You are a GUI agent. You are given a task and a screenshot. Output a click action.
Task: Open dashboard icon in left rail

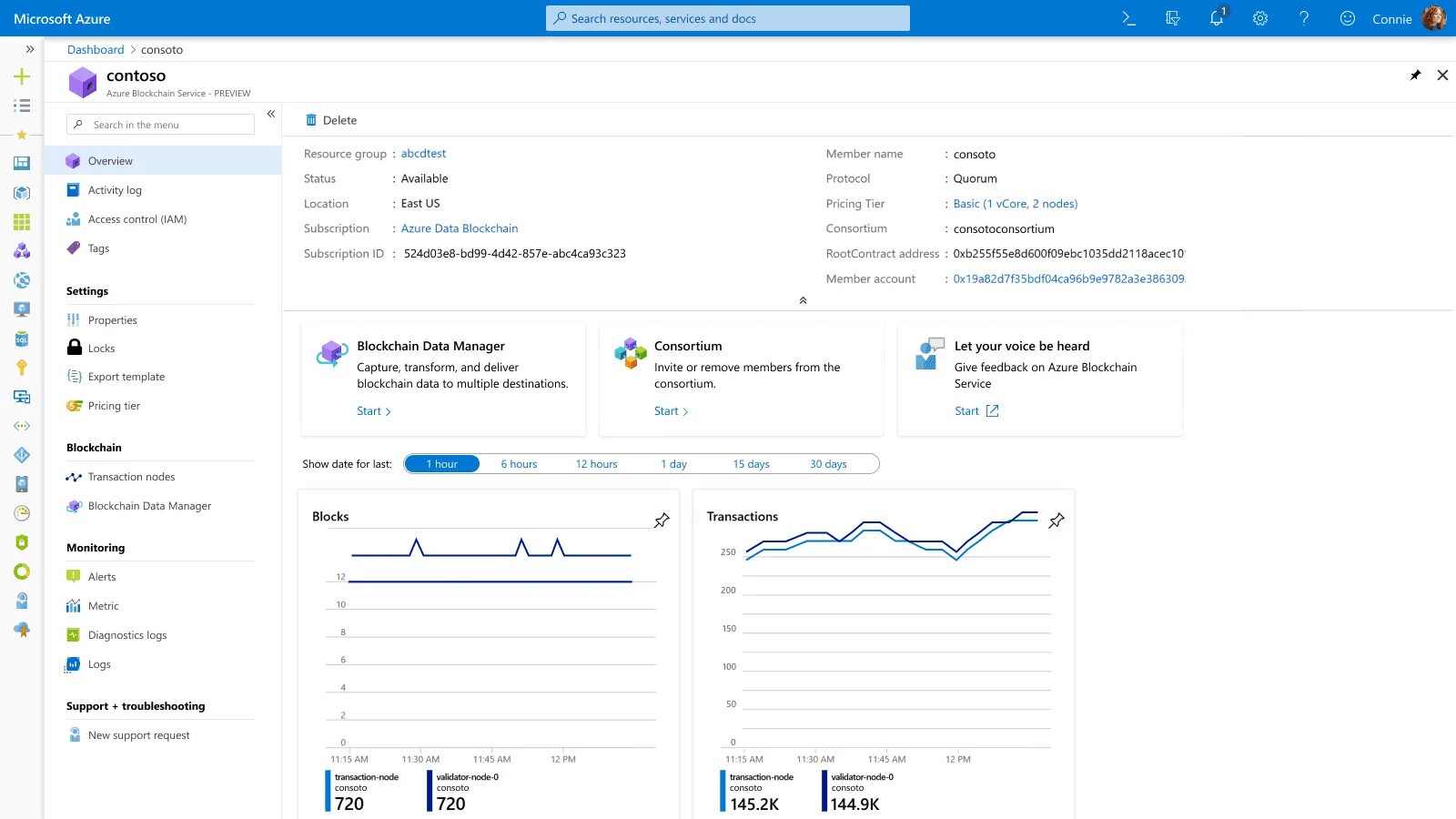[22, 164]
